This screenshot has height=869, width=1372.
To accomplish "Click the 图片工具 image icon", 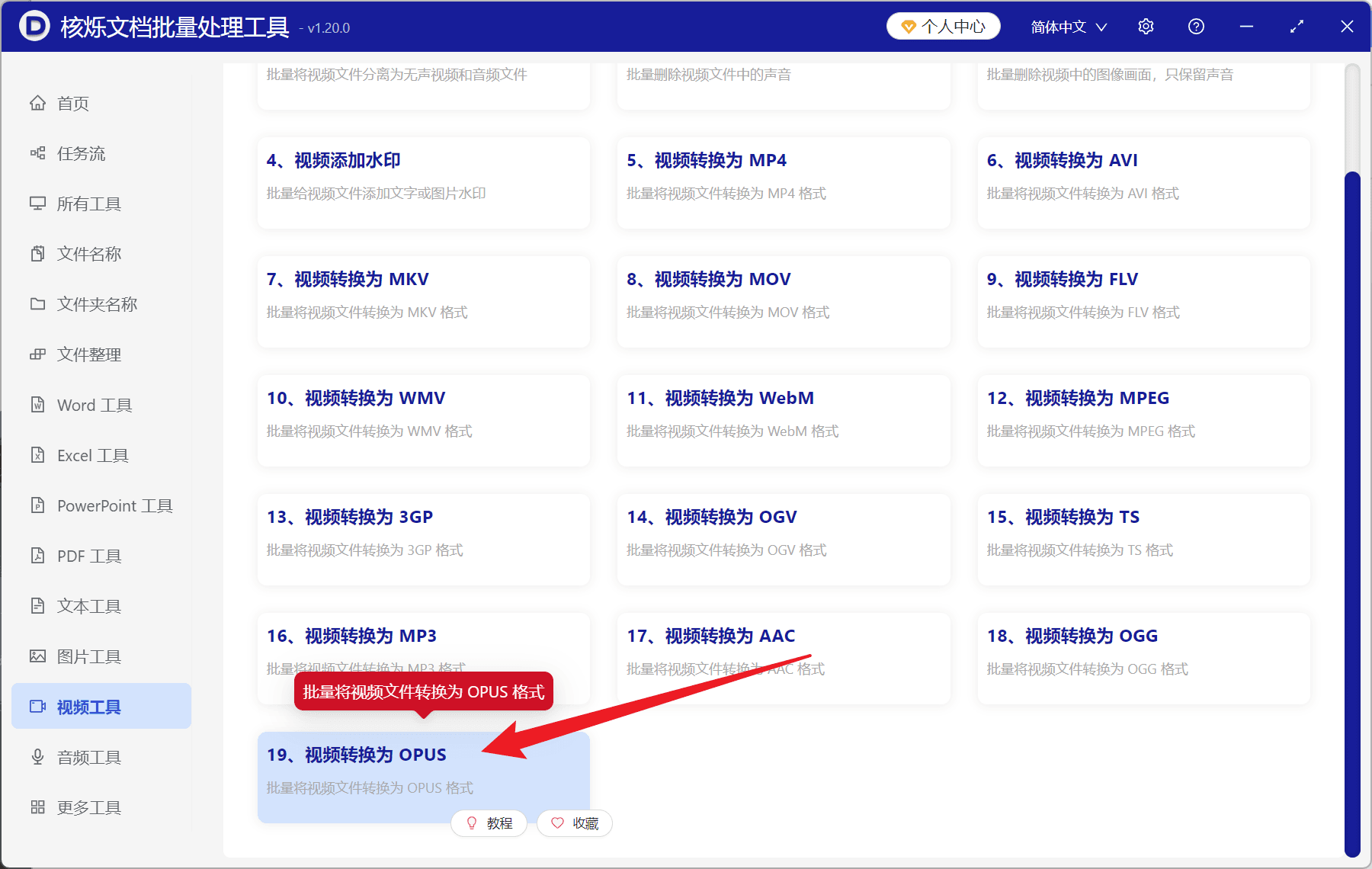I will 37,656.
